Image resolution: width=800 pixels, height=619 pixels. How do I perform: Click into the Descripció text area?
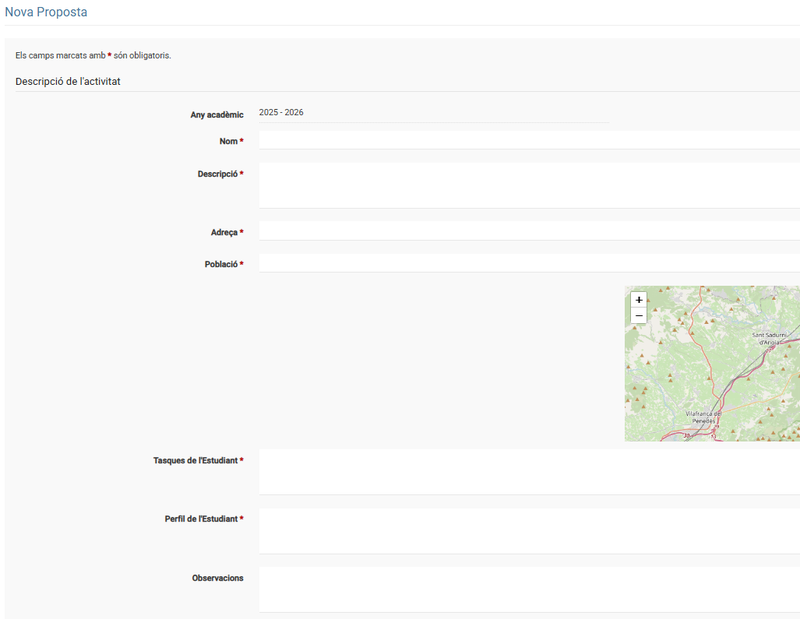coord(528,185)
